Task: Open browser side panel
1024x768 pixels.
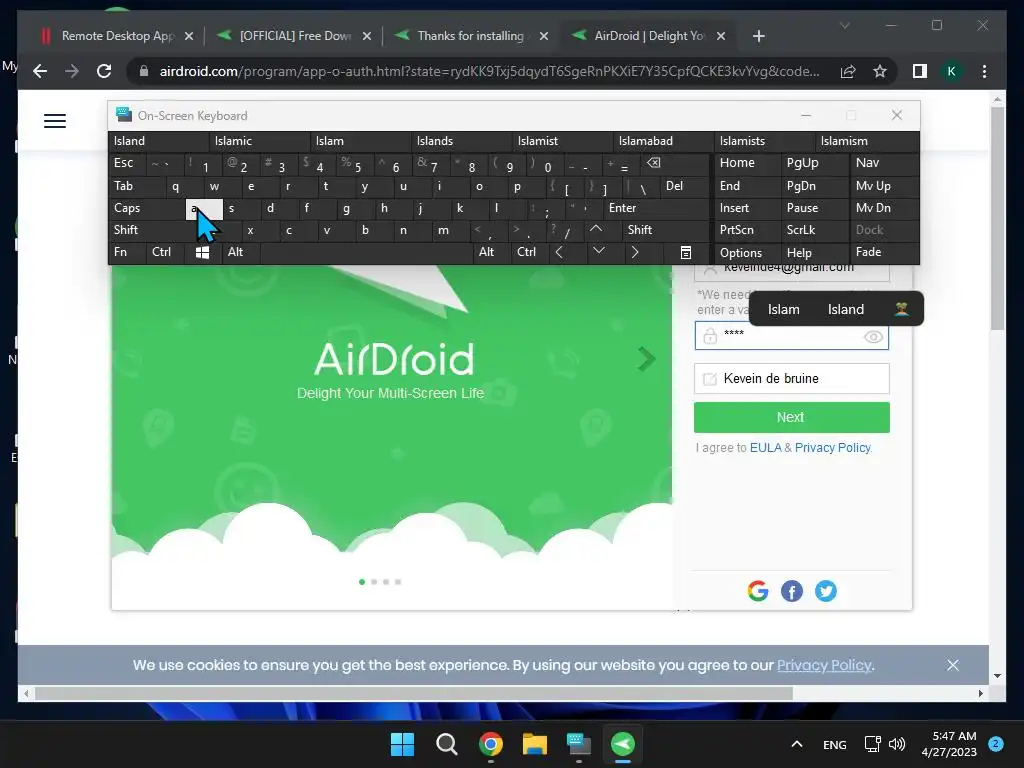Action: pyautogui.click(x=920, y=71)
